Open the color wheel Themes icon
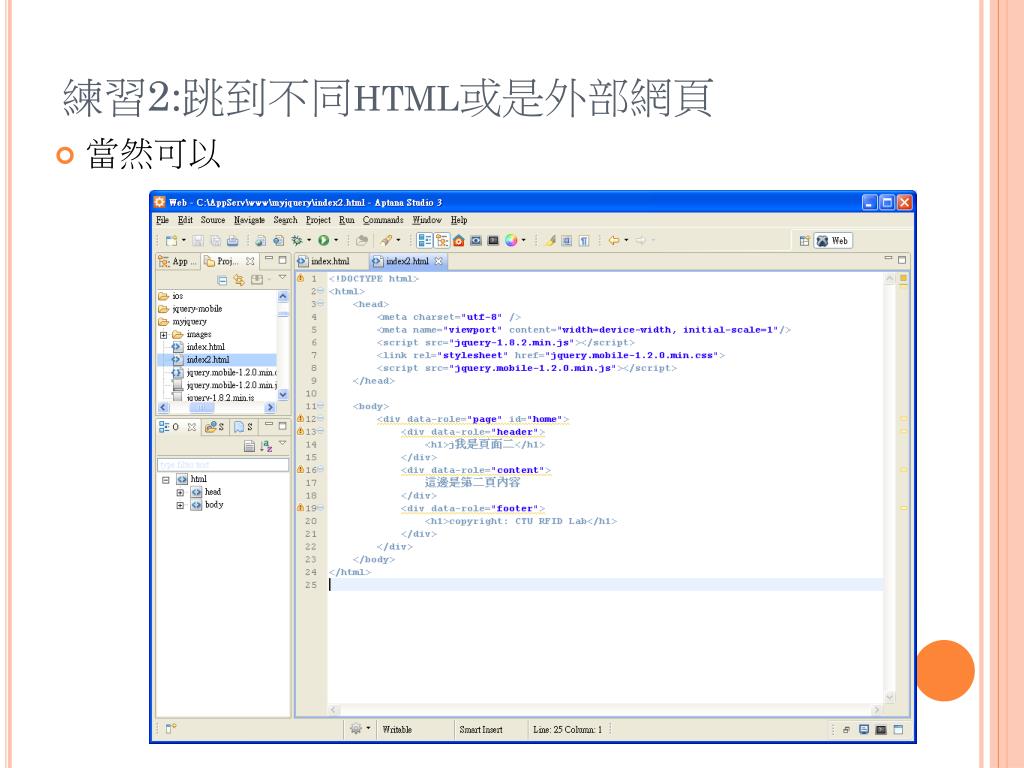 (511, 240)
